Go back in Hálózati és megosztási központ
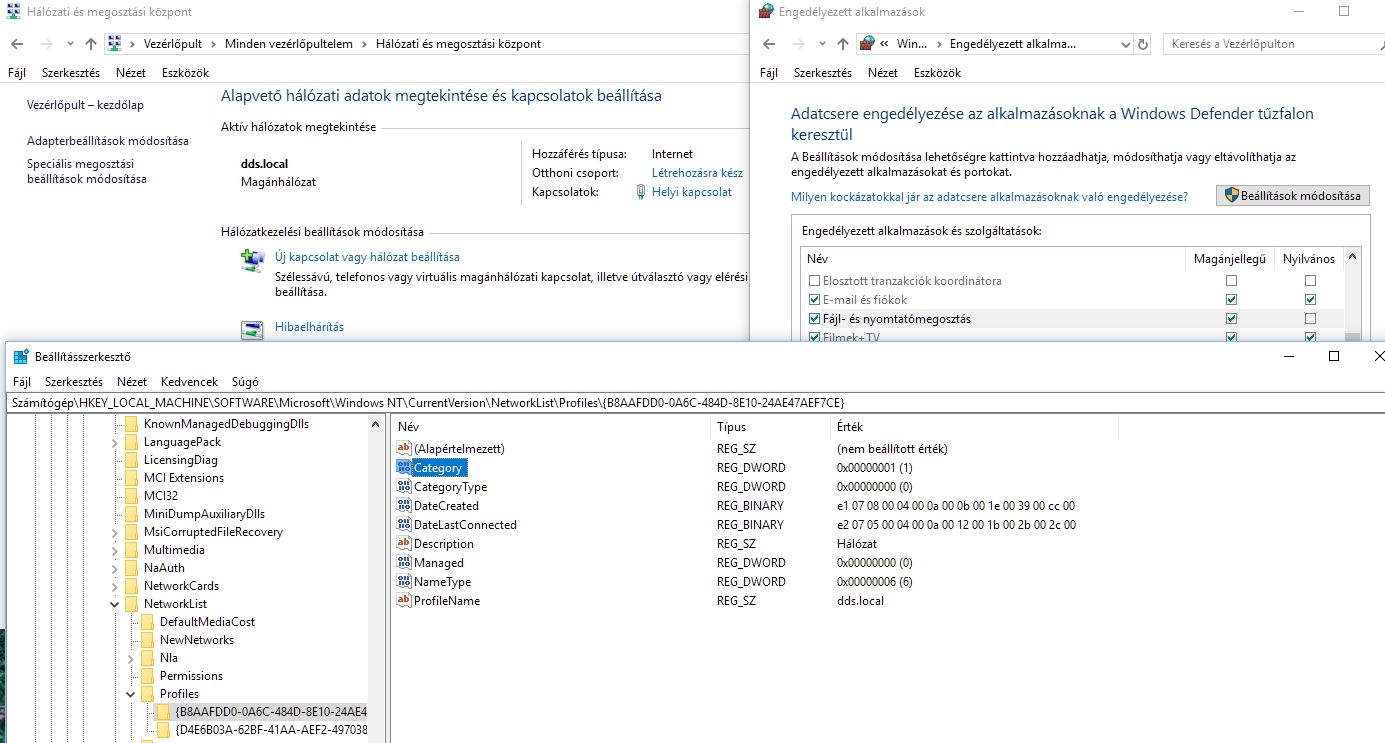The image size is (1385, 743). pyautogui.click(x=17, y=44)
